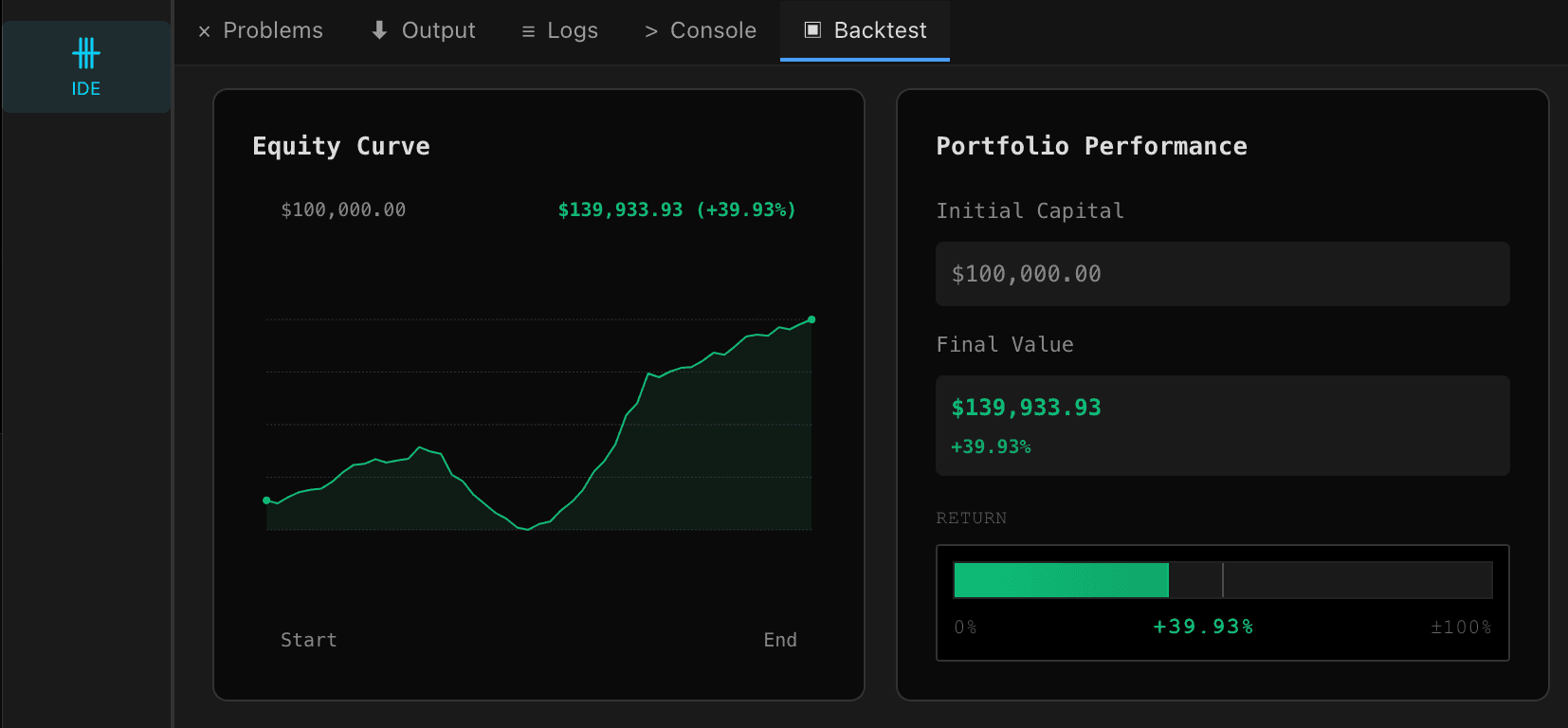Click the Logs lines icon

(x=528, y=31)
